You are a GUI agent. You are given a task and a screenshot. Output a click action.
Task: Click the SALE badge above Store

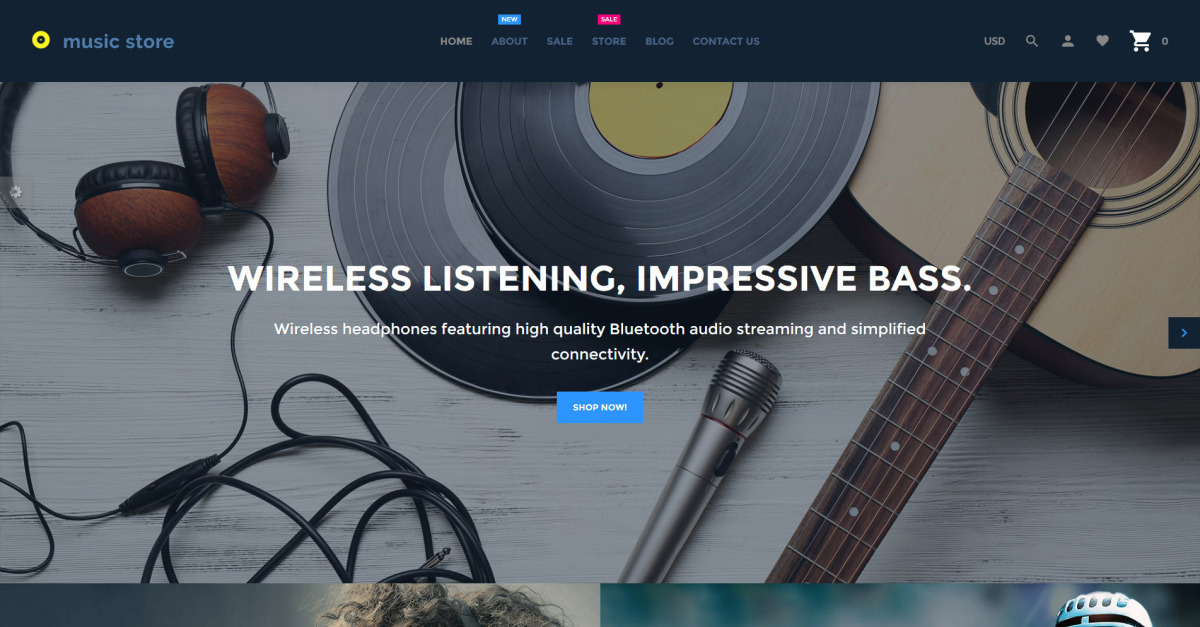[608, 19]
